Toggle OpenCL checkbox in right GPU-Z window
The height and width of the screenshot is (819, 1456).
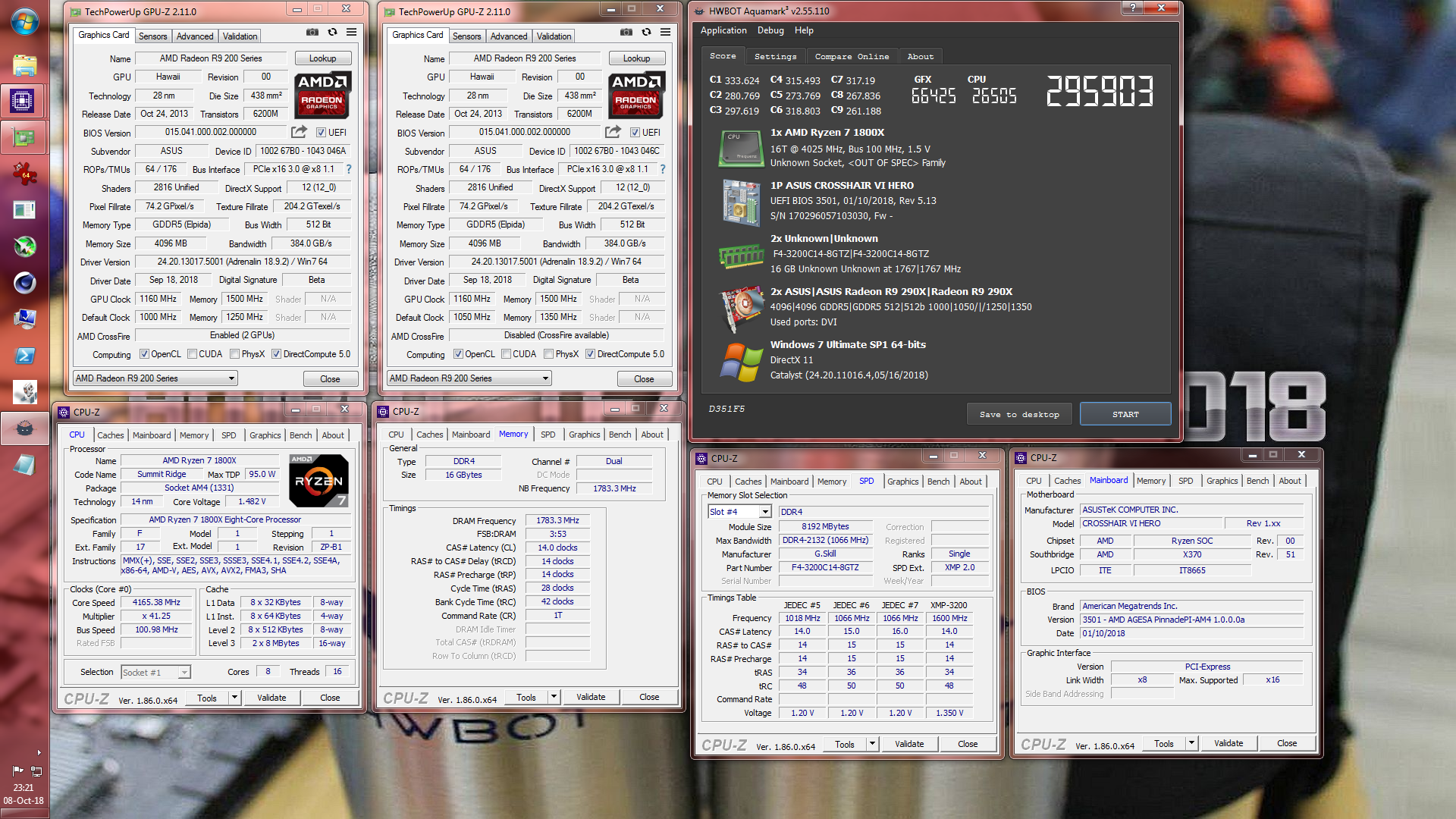[458, 354]
